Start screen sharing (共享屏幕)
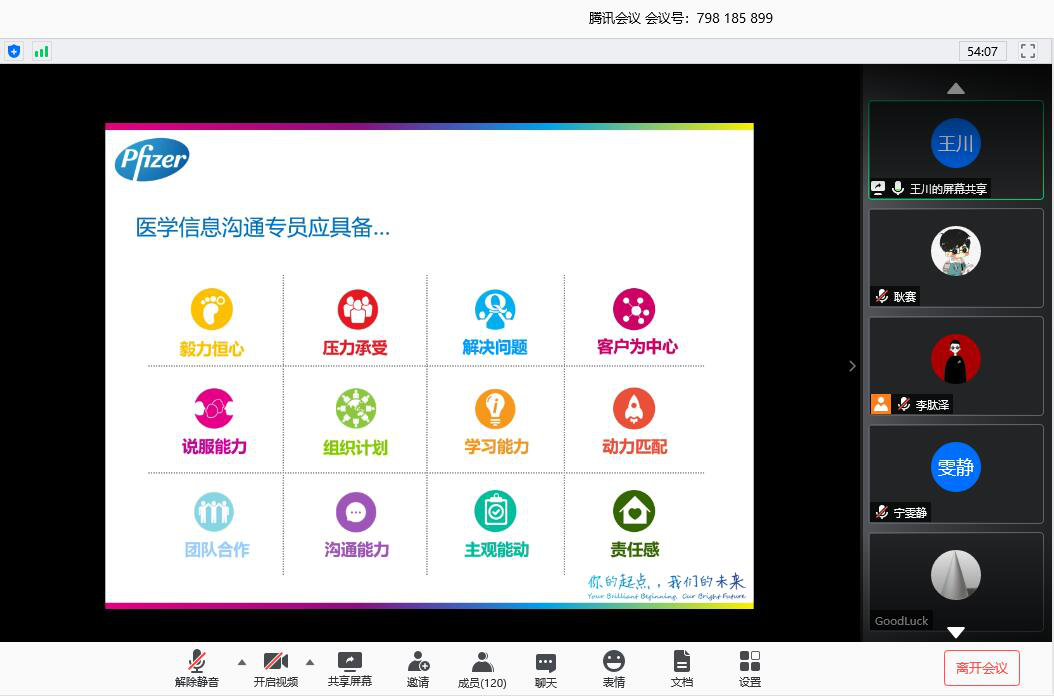Screen dimensions: 1054x696 click(x=350, y=668)
